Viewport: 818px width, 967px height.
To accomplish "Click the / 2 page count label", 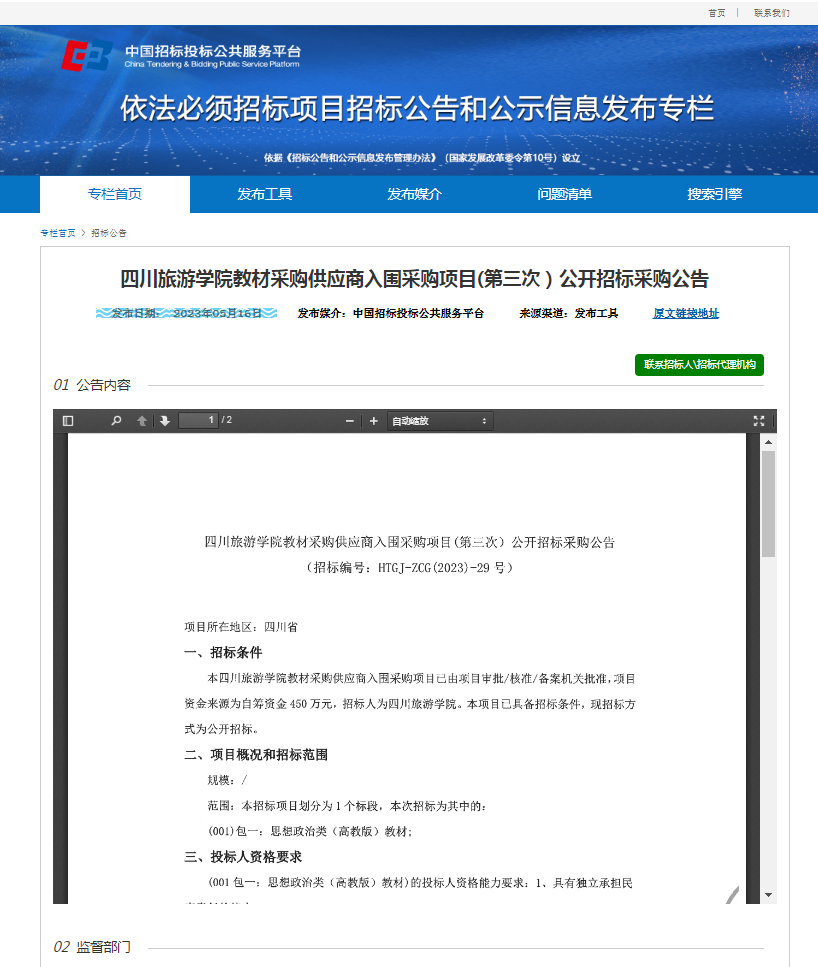I will pyautogui.click(x=227, y=420).
